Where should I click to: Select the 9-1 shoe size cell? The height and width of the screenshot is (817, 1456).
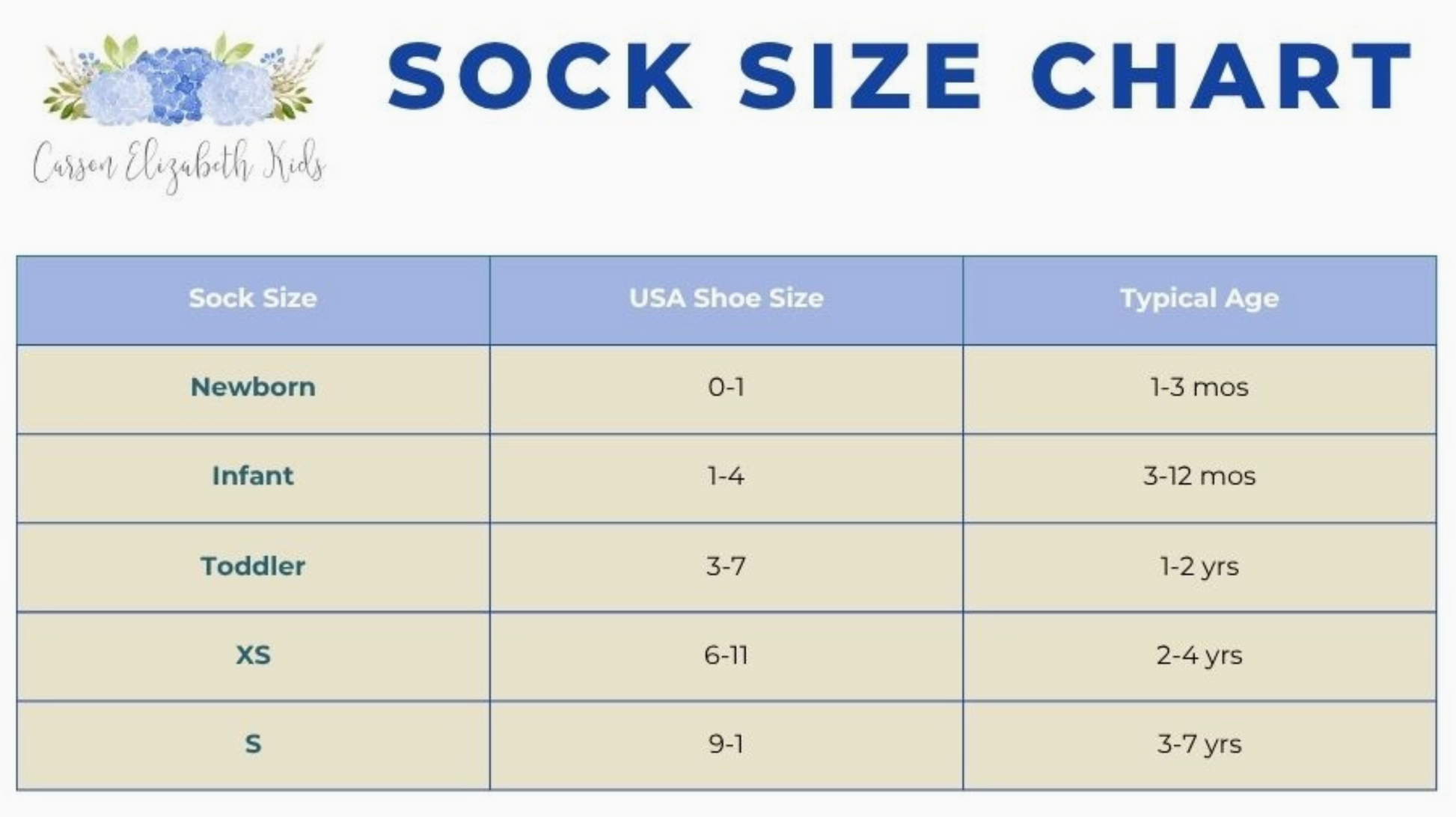tap(726, 744)
